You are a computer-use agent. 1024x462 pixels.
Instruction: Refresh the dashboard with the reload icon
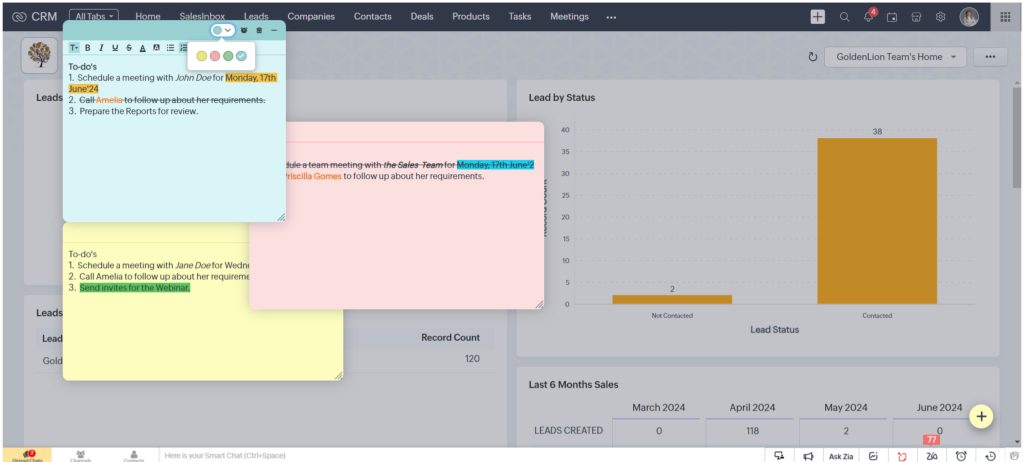point(813,57)
